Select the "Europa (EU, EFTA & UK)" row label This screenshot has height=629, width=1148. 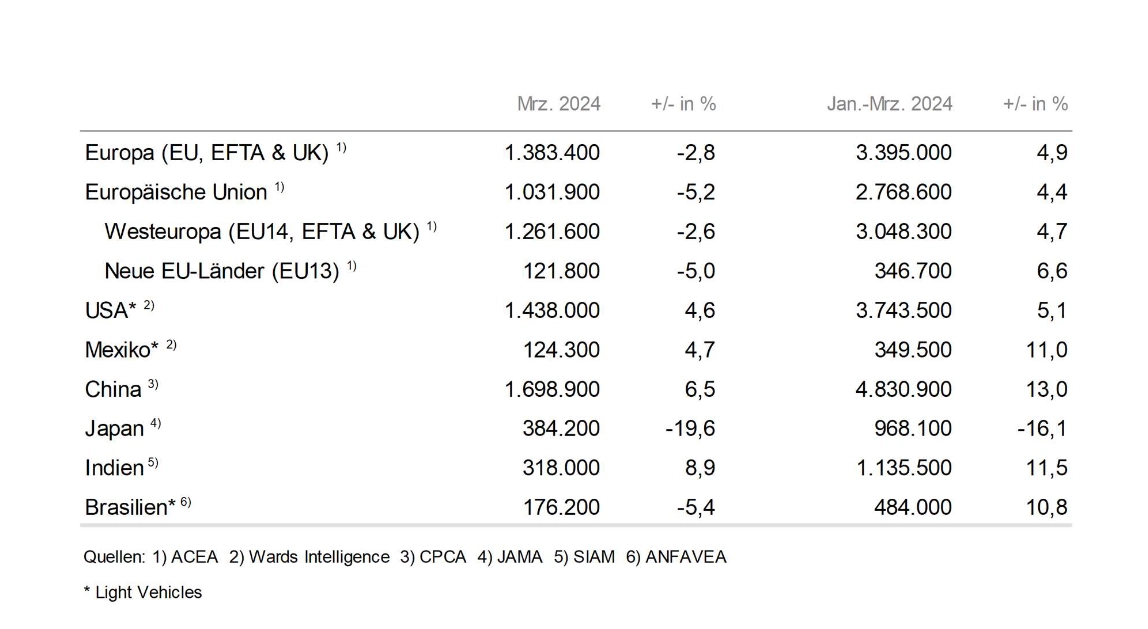click(x=208, y=153)
